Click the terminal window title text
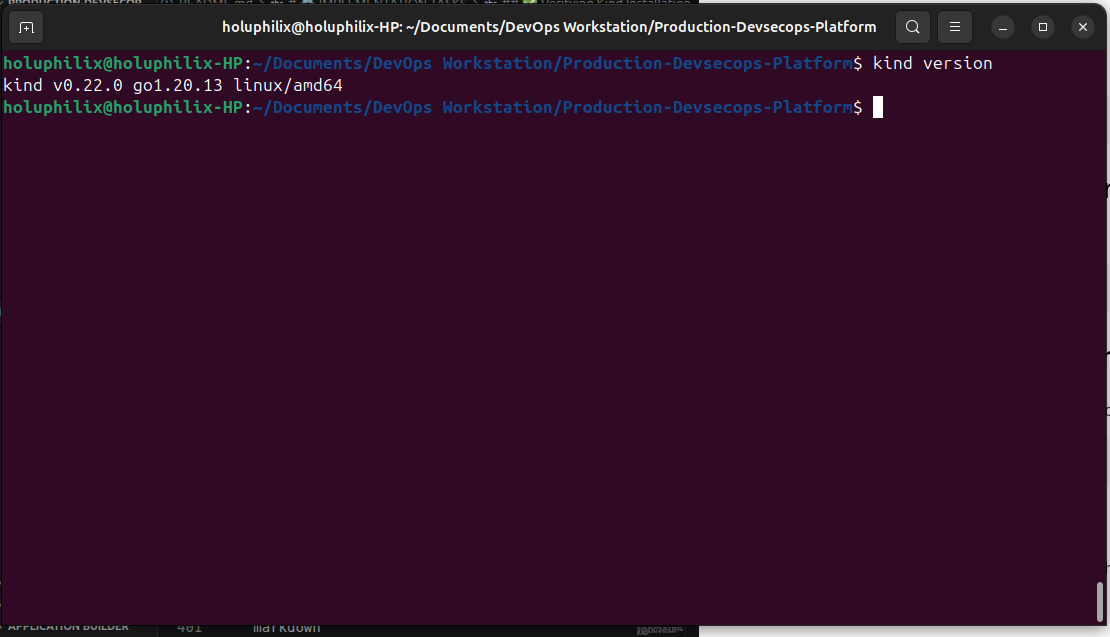This screenshot has height=637, width=1110. (549, 27)
